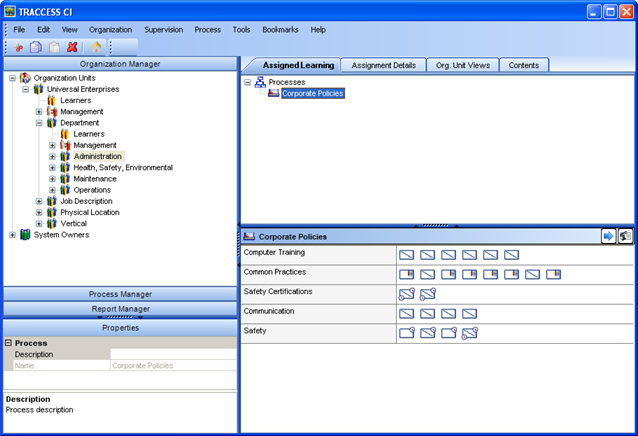
Task: Click the horizontal splitter grip above Corporate Policies
Action: coord(435,225)
